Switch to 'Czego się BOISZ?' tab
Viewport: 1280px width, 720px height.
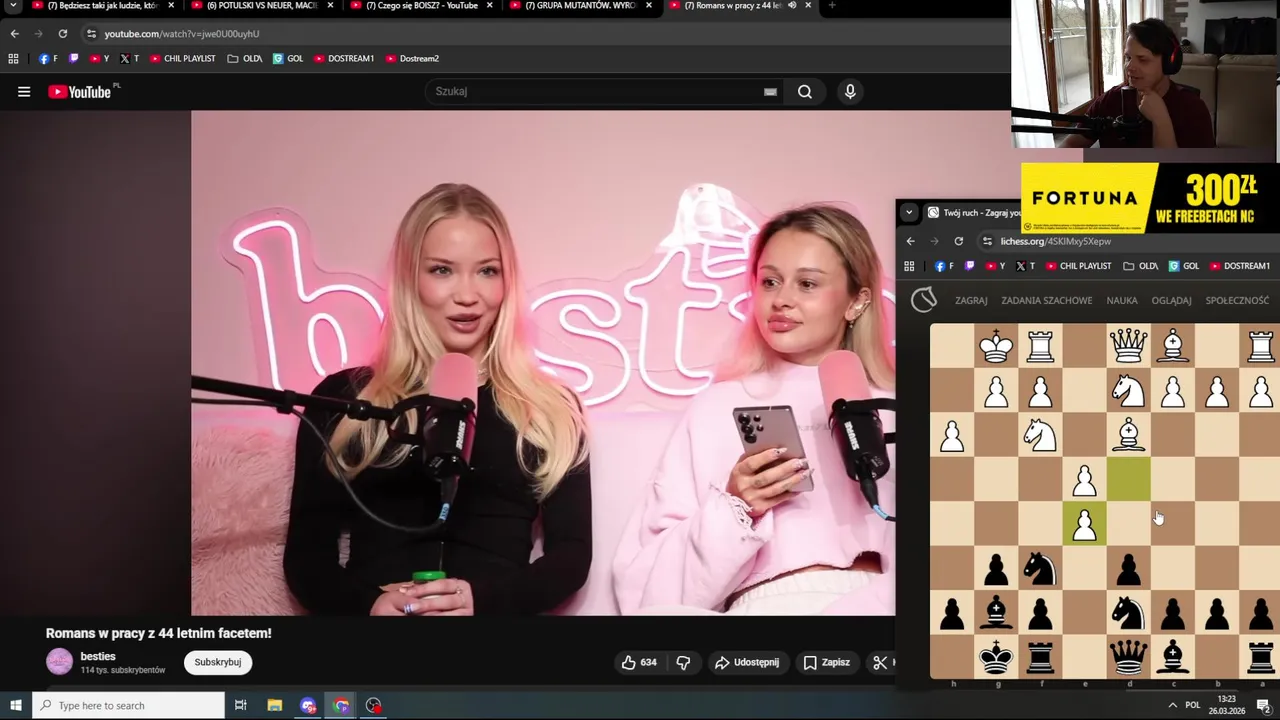pyautogui.click(x=420, y=6)
